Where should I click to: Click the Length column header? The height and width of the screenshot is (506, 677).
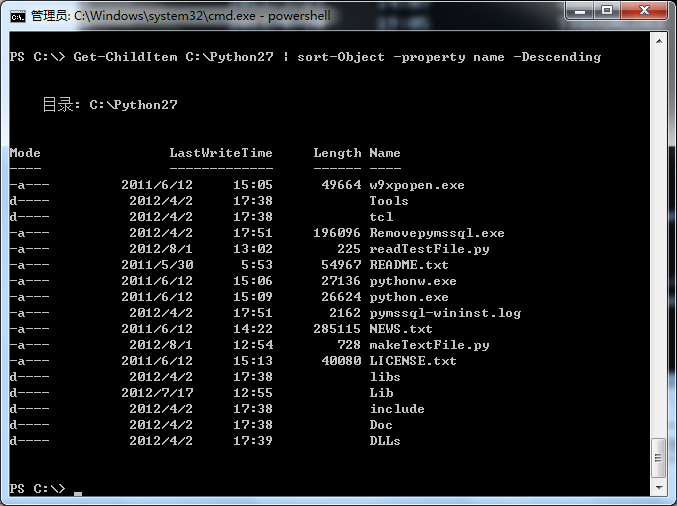337,153
